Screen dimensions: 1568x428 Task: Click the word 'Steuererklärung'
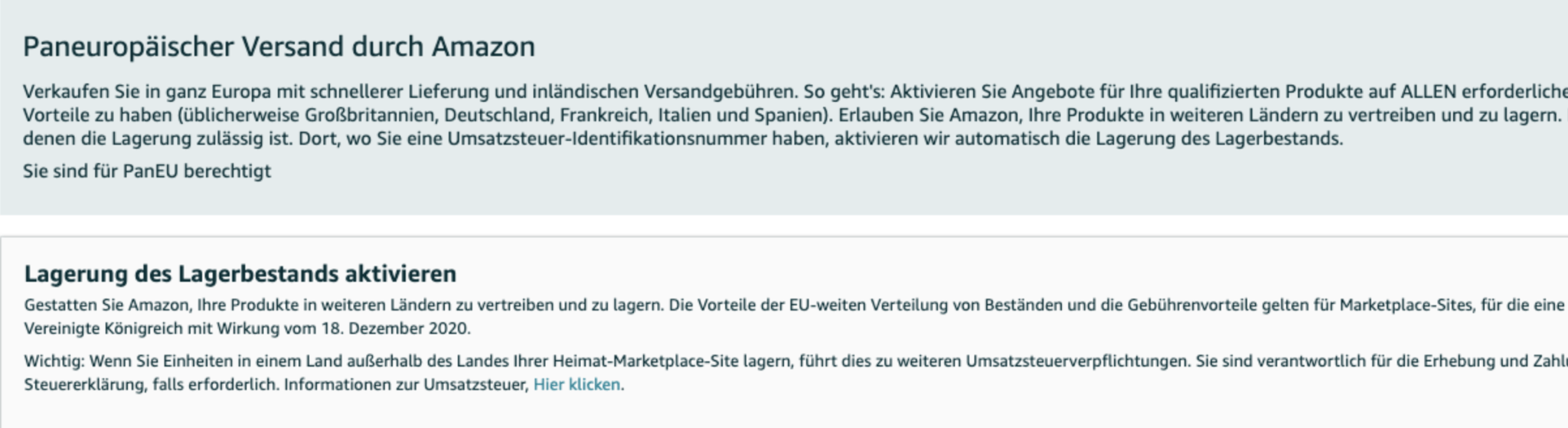[84, 384]
